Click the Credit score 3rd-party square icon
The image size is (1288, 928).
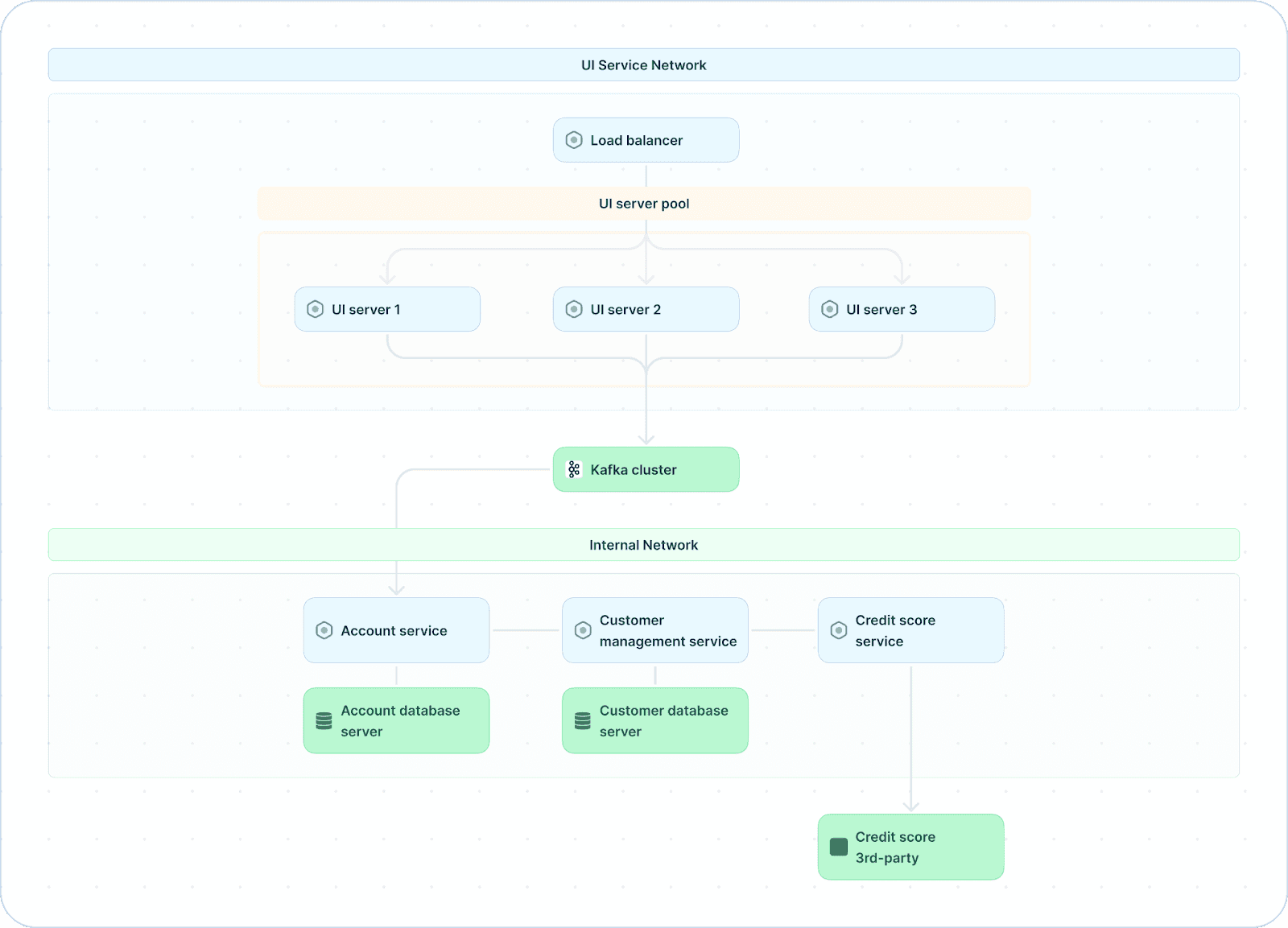(839, 847)
